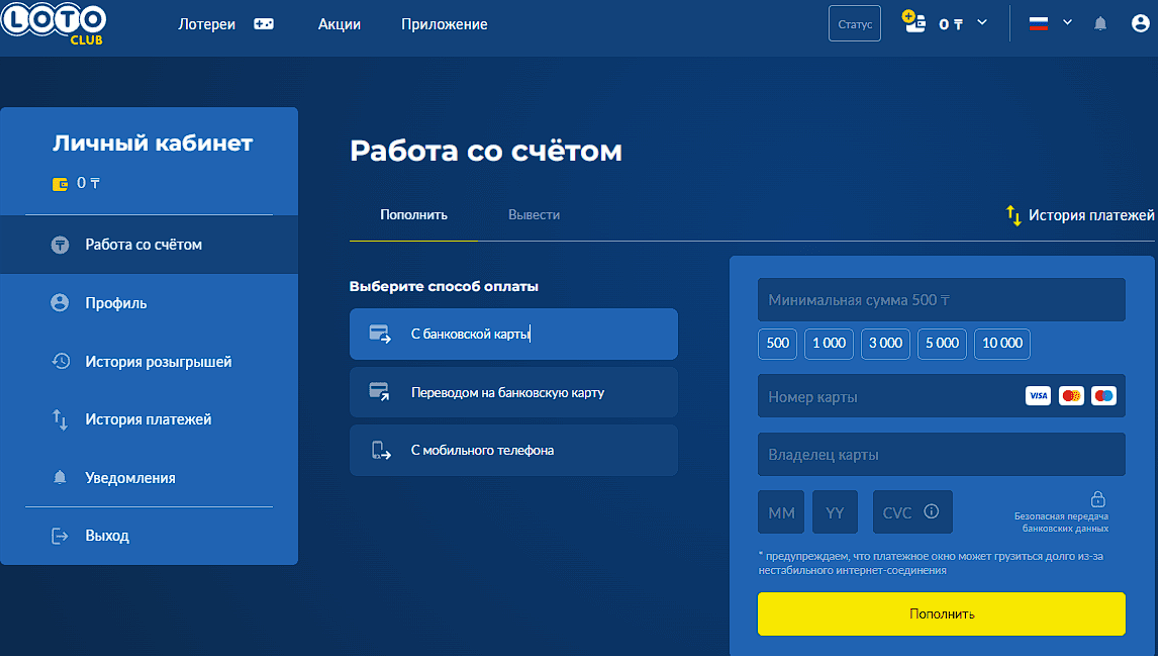Expand the language flag dropdown

[x=1050, y=23]
